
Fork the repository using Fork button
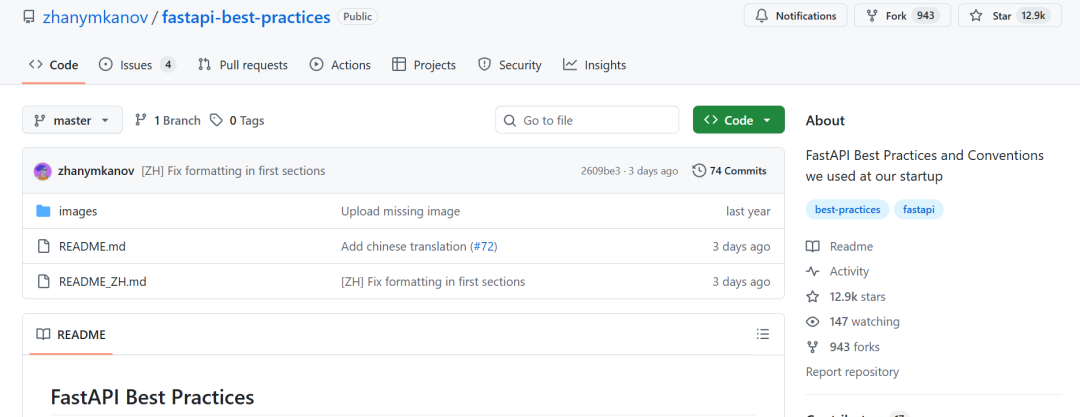click(x=895, y=16)
